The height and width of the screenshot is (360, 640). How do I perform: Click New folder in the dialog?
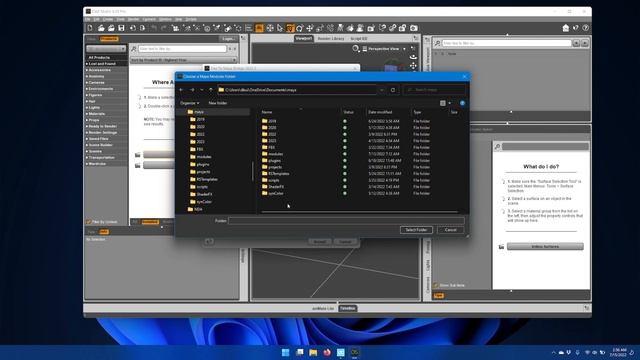(218, 103)
